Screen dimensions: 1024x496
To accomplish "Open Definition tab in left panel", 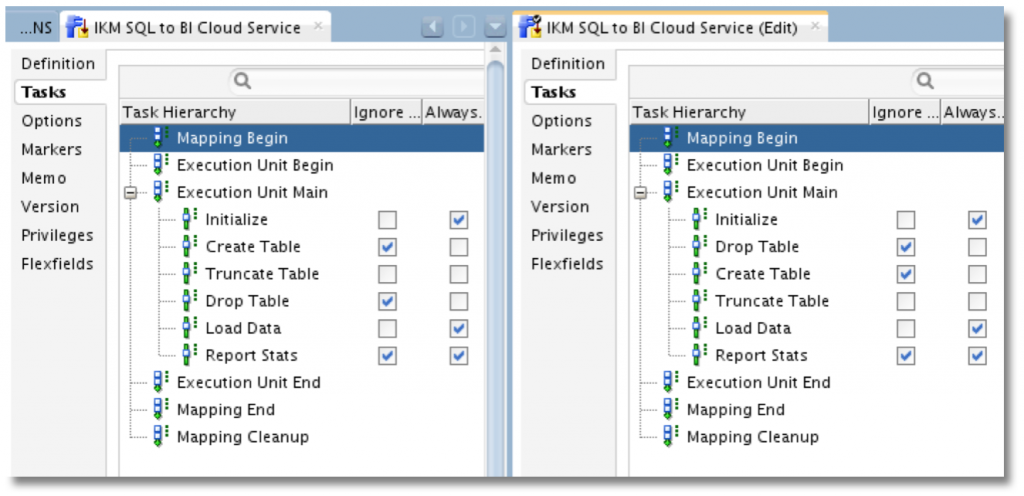I will pos(58,63).
